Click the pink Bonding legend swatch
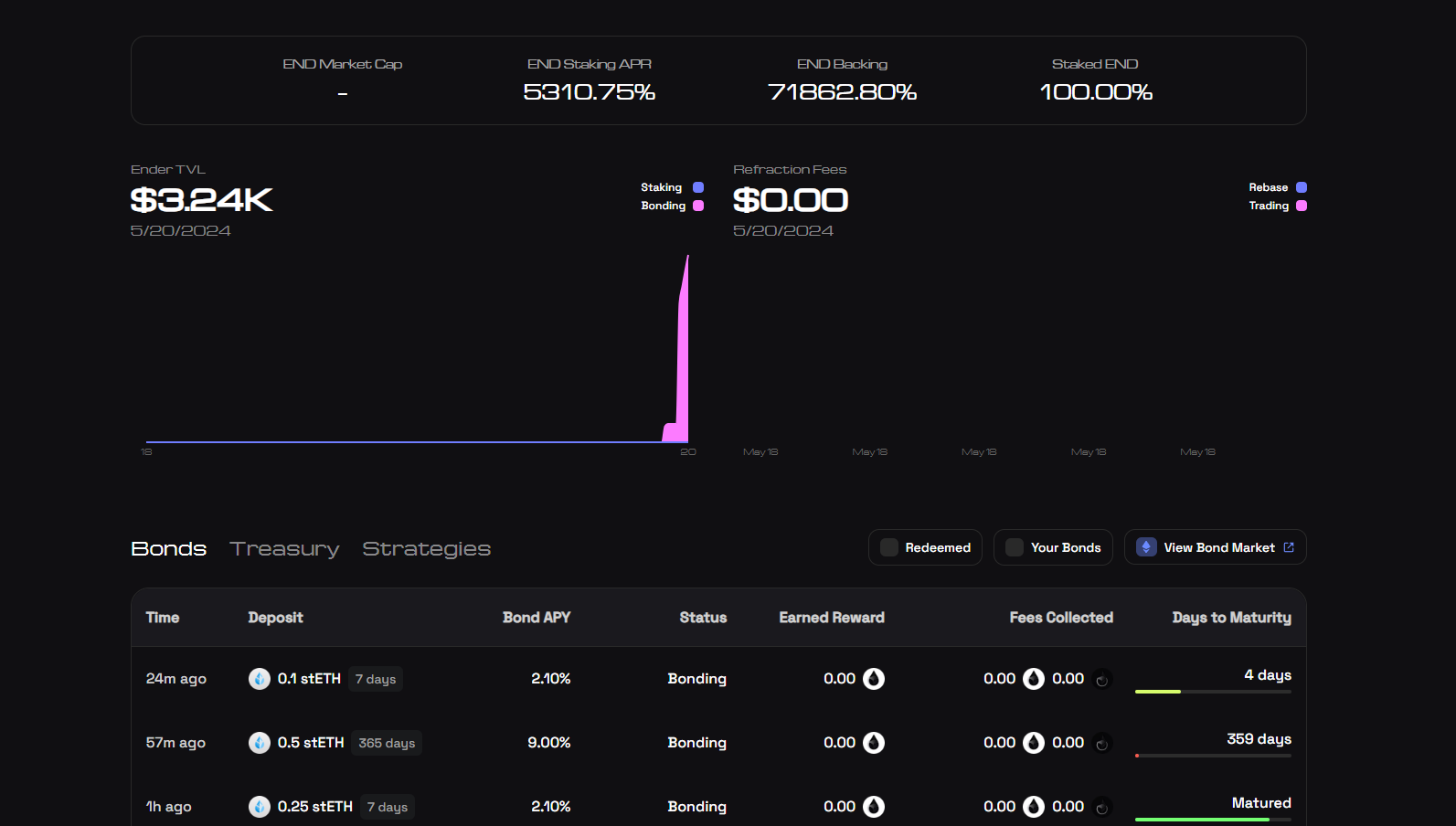Viewport: 1456px width, 826px height. tap(698, 206)
